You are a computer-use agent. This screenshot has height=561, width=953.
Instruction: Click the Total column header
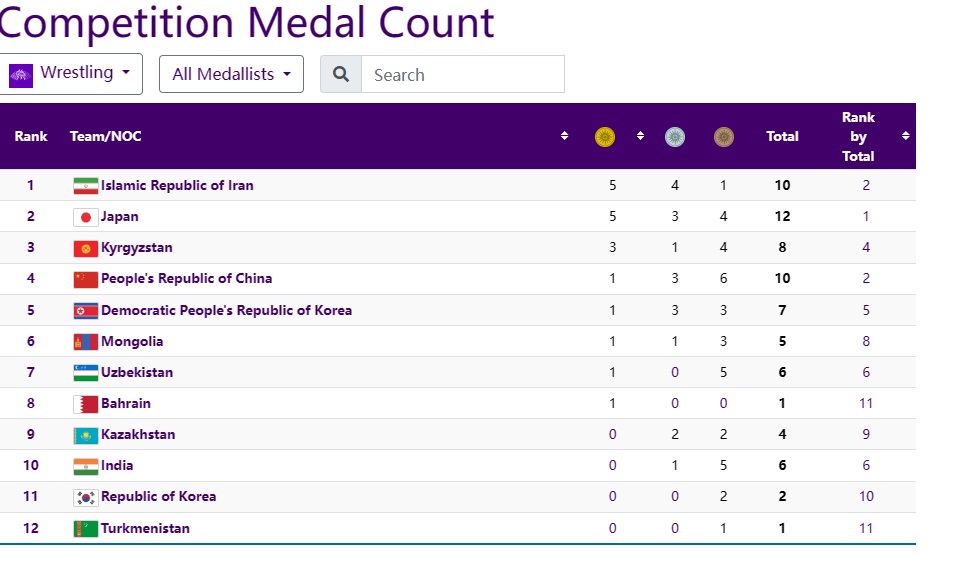782,136
